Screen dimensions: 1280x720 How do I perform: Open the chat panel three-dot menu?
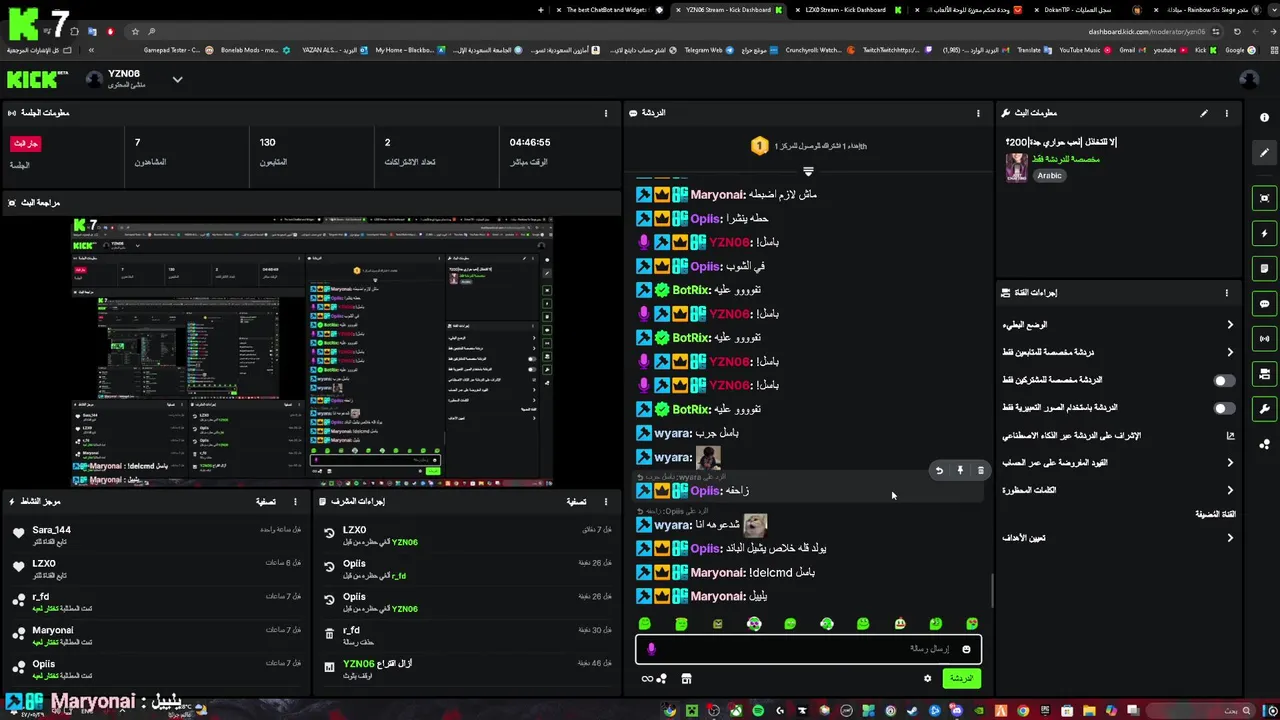click(978, 113)
